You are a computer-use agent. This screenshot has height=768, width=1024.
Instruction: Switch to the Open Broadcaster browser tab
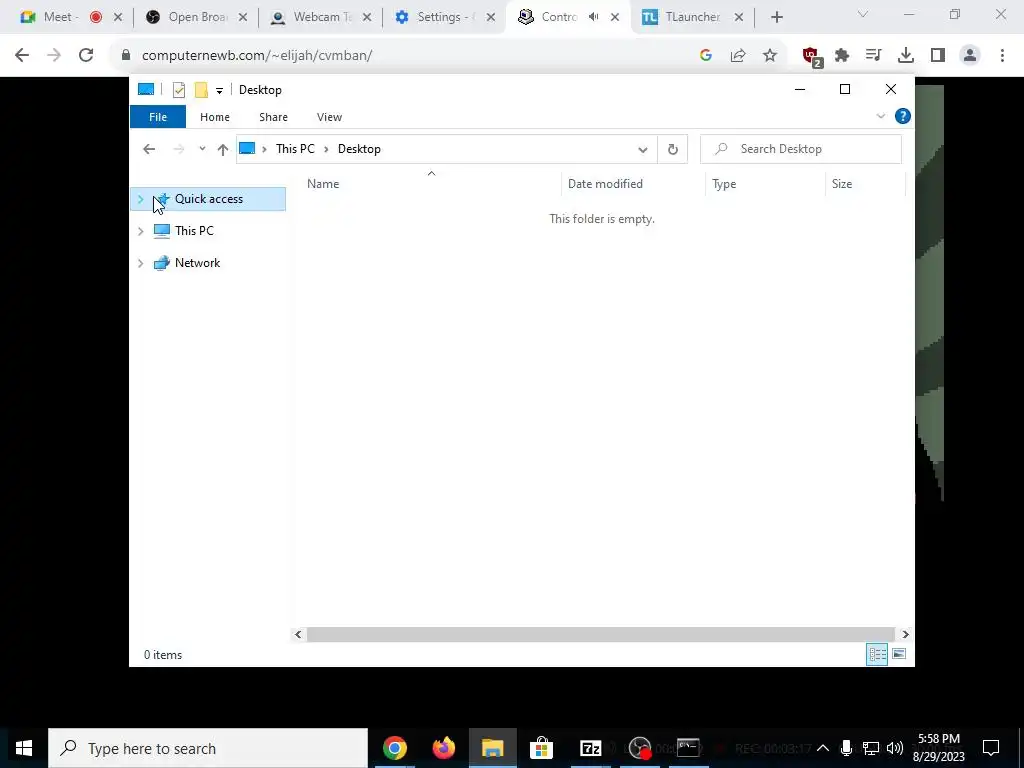pyautogui.click(x=197, y=17)
